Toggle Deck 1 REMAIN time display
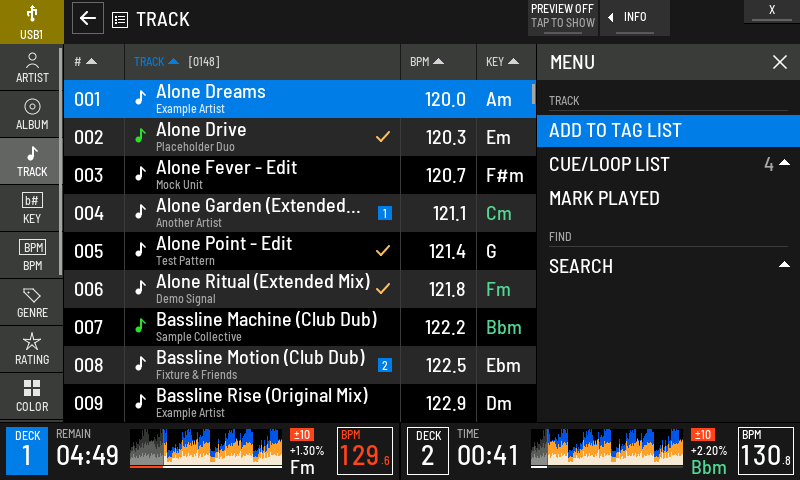 87,450
